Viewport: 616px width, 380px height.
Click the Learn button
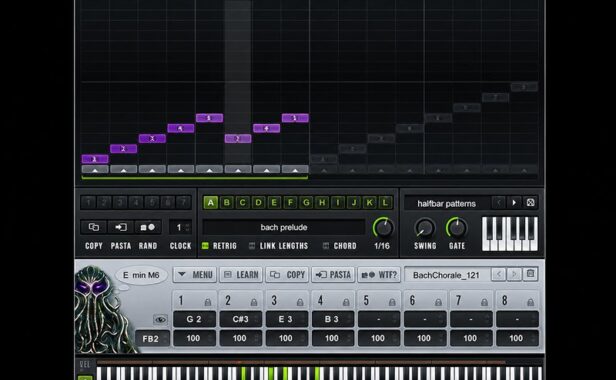point(241,274)
